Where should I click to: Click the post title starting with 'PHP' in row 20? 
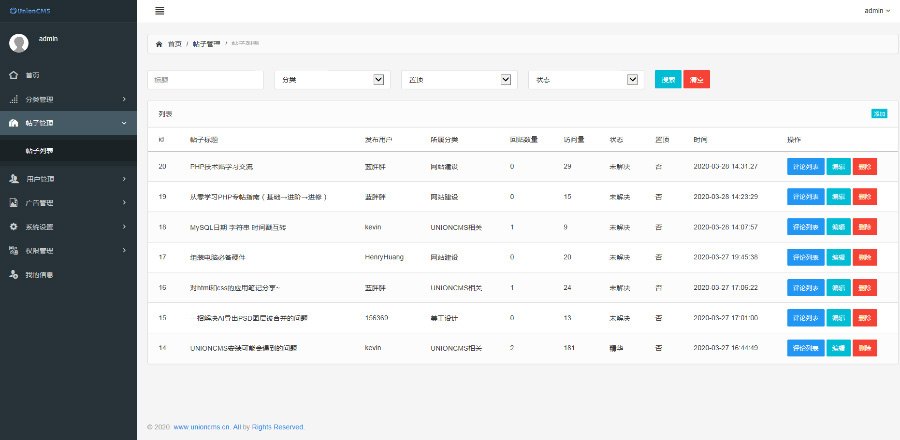click(221, 166)
